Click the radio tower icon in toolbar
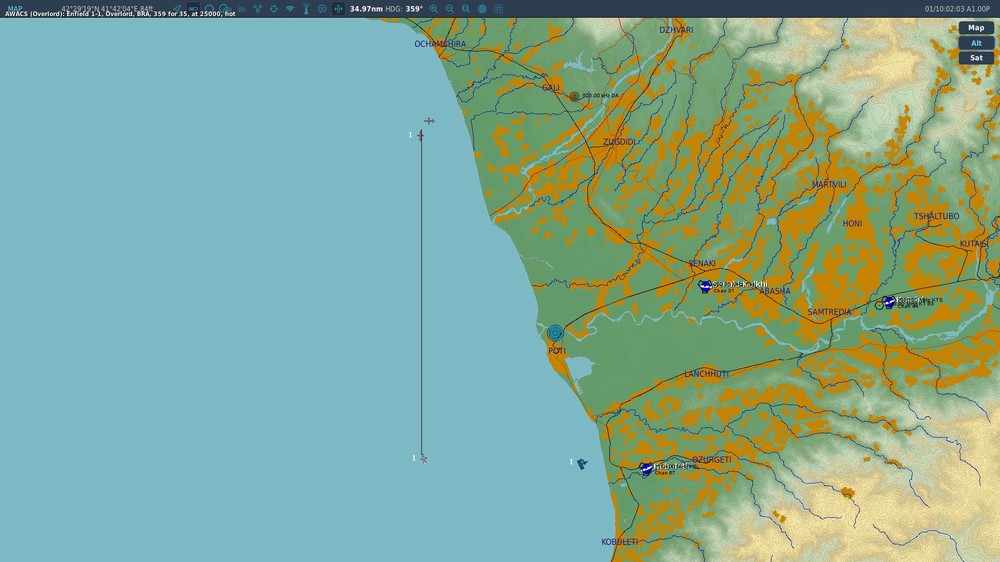1000x562 pixels. coord(306,9)
